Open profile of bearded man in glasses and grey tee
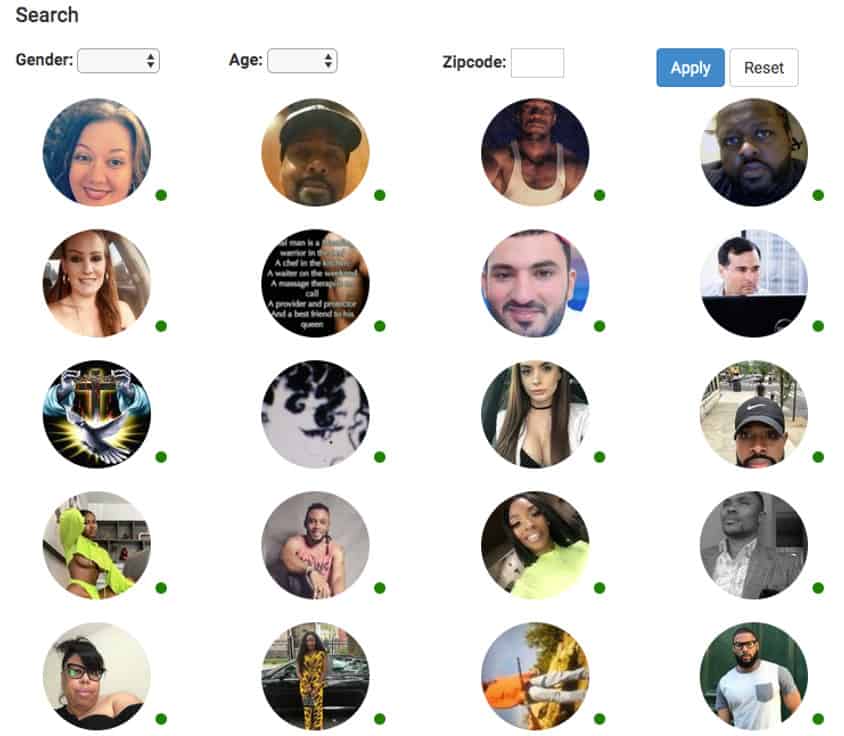The width and height of the screenshot is (844, 736). click(x=754, y=676)
